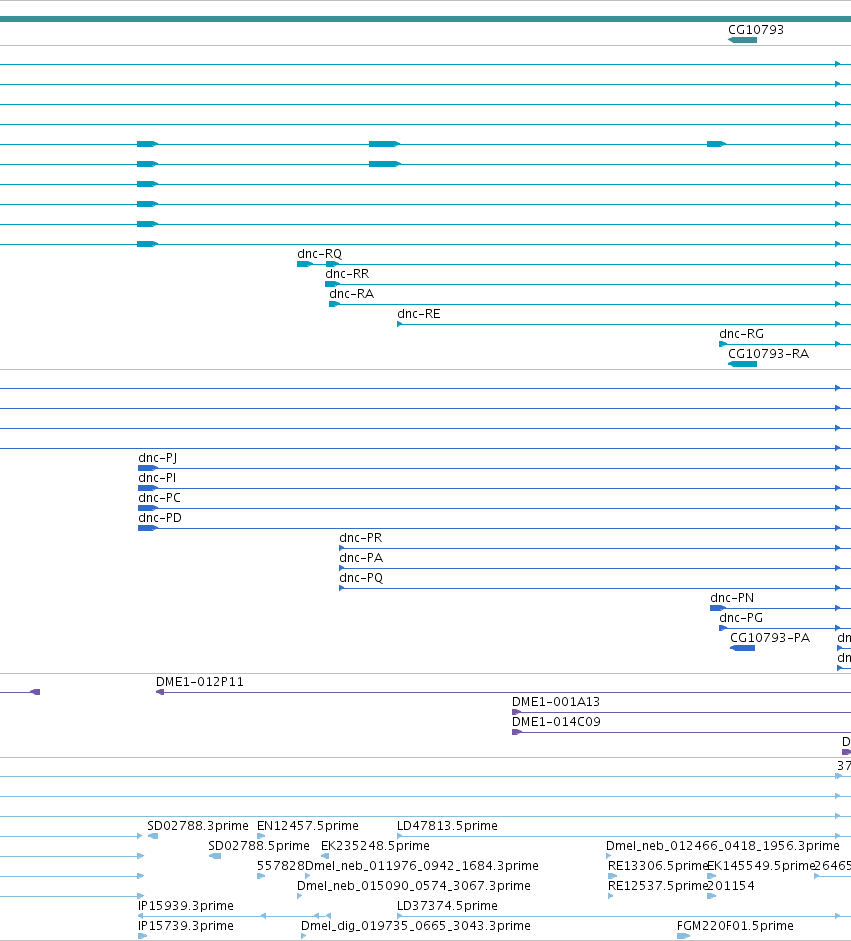The width and height of the screenshot is (851, 941).
Task: Select the Dmel_dig_019735_0665_3043.3prime label
Action: tap(415, 926)
